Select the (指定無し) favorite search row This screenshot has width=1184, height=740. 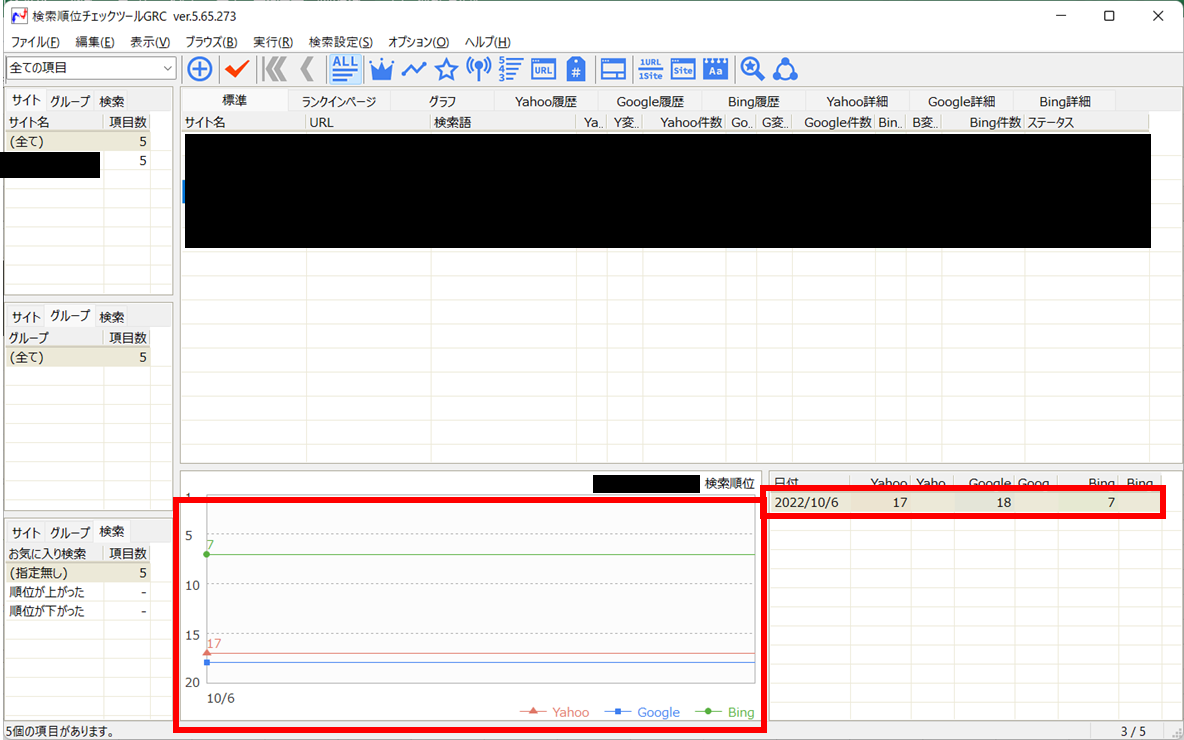tap(78, 573)
